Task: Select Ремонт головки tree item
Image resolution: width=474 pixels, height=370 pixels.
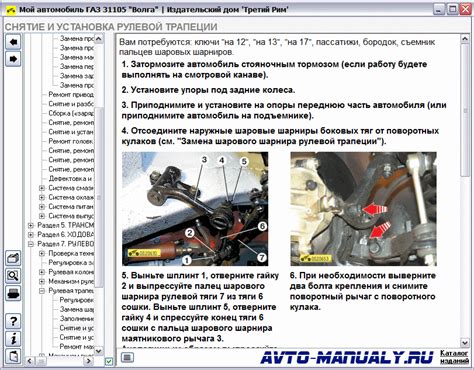Action: (71, 141)
